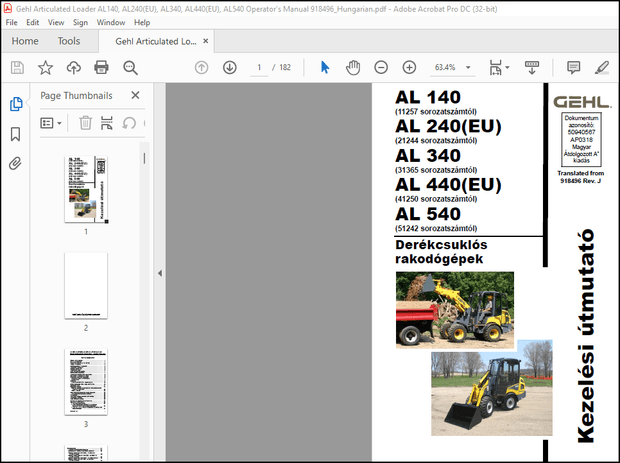This screenshot has height=463, width=620.
Task: Click the AL 240(EU) heading text
Action: pos(448,127)
